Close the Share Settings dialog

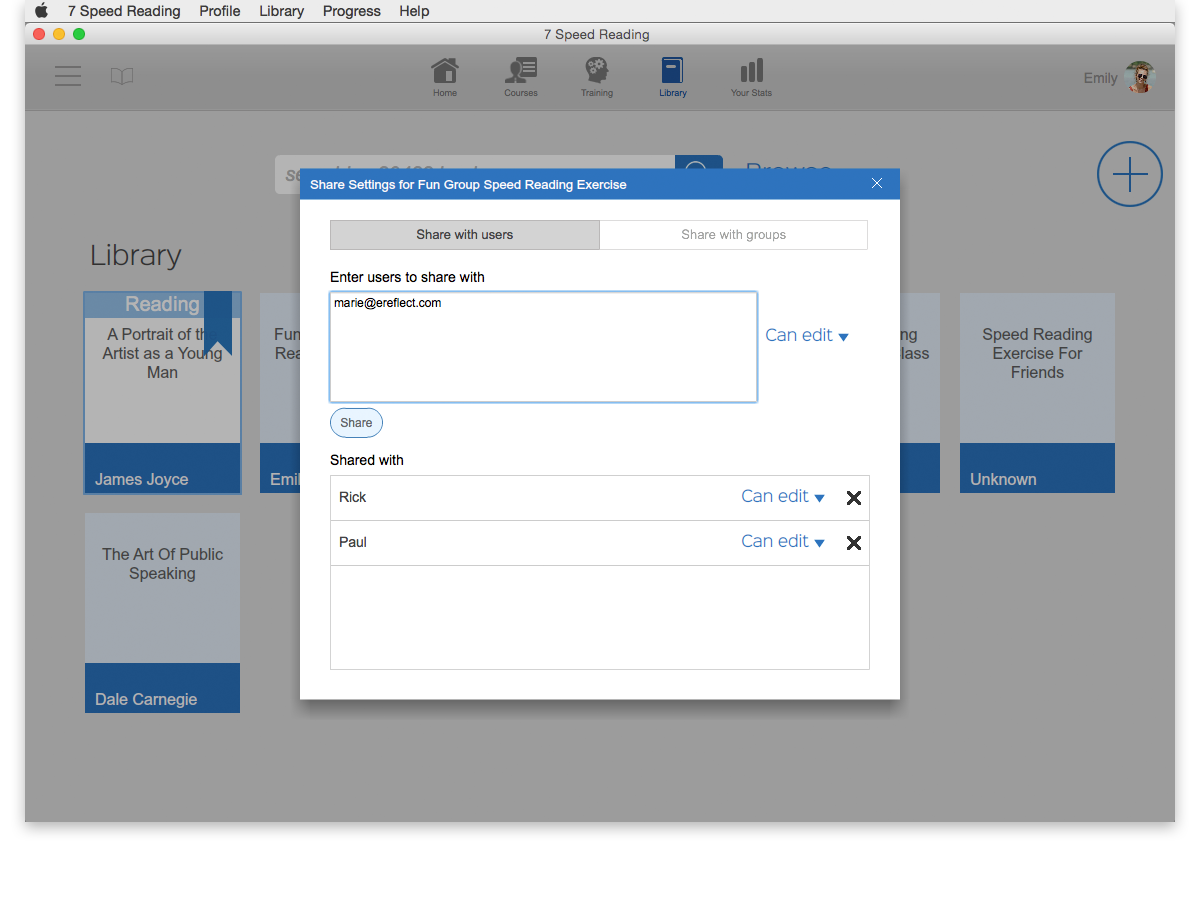click(877, 183)
